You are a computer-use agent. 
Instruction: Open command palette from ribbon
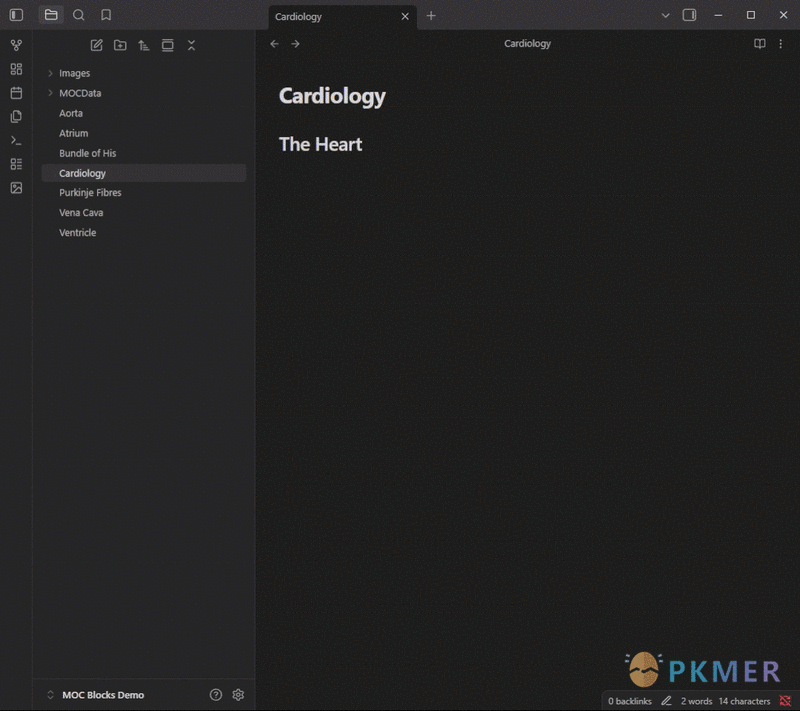tap(16, 140)
